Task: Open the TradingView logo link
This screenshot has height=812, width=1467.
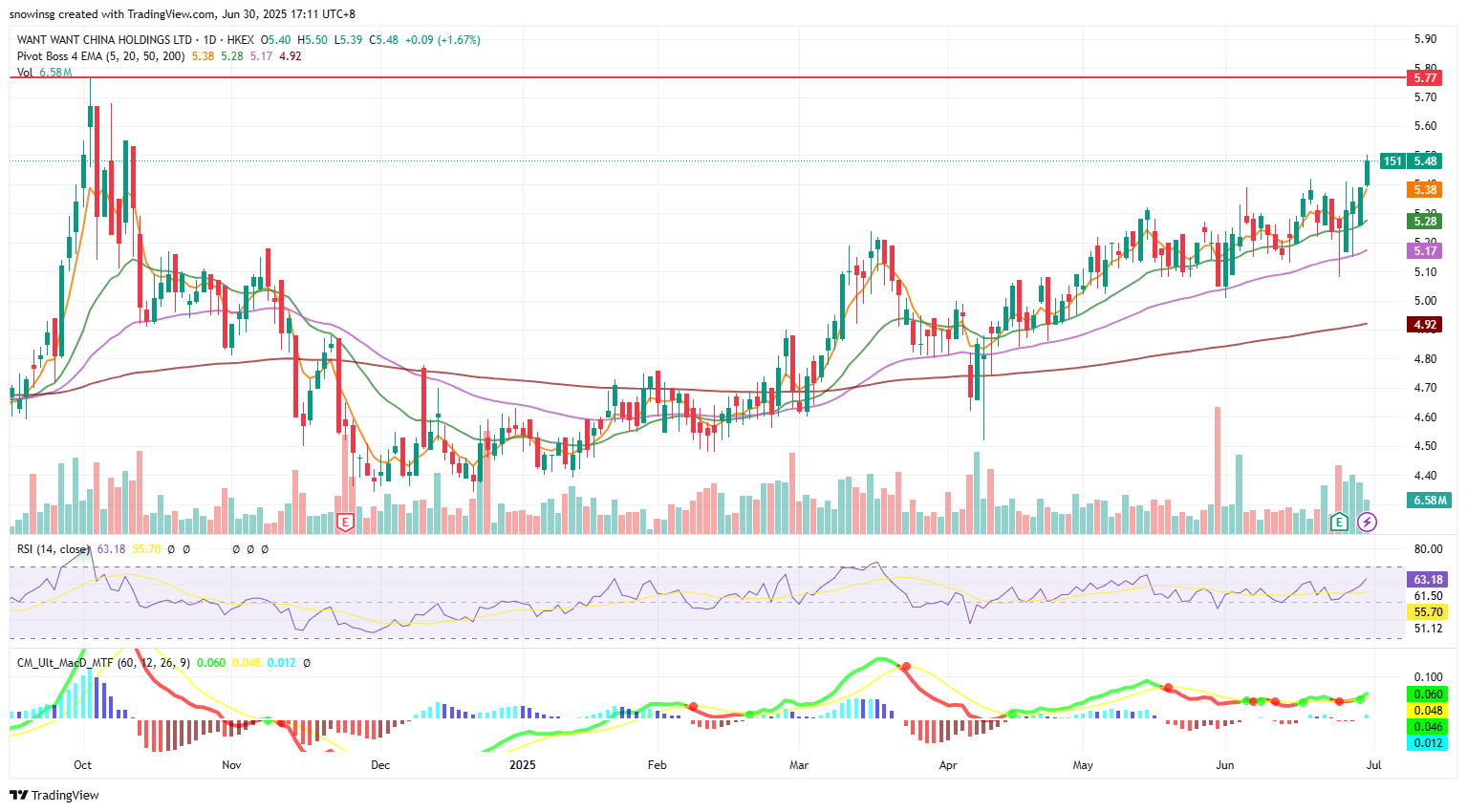Action: coord(54,795)
